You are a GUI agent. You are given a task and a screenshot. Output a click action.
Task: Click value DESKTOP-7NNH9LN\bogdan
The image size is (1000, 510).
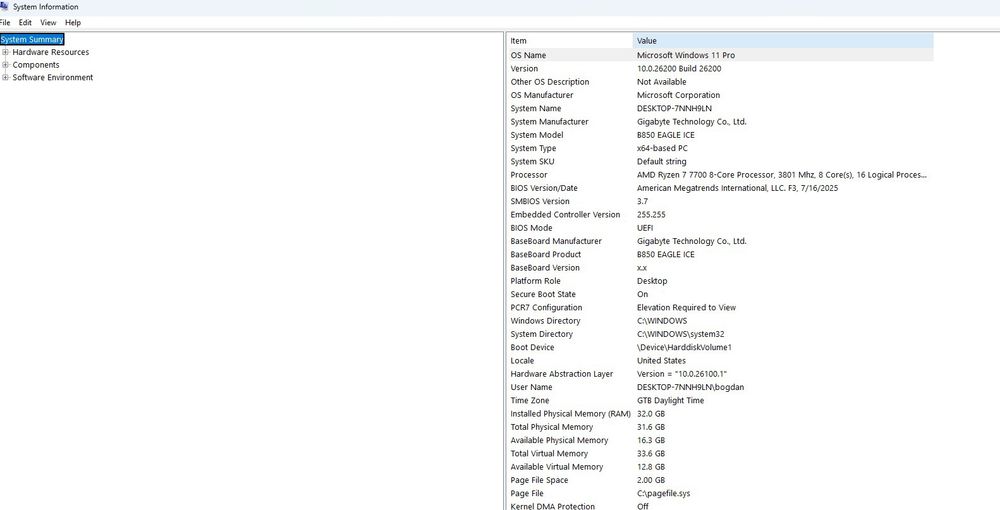(x=691, y=388)
